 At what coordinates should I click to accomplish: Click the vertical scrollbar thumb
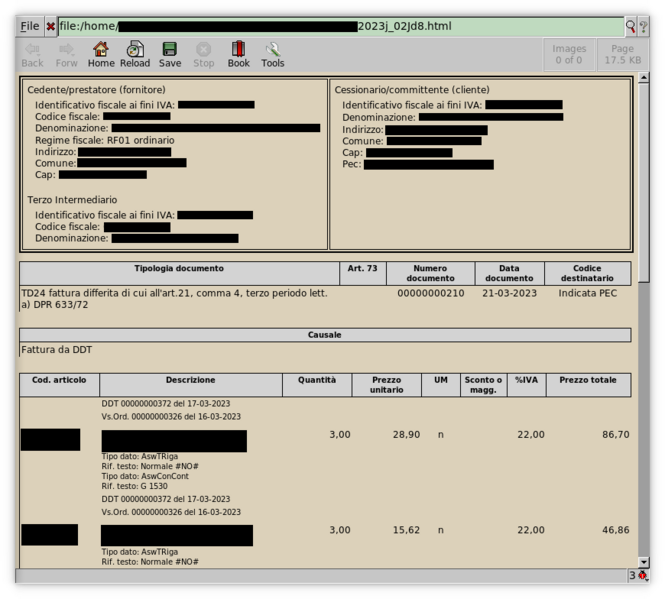[x=643, y=182]
